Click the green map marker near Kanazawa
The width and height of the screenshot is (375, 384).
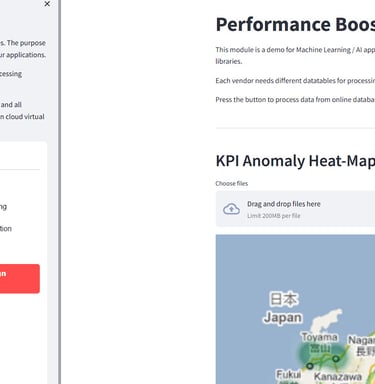pos(310,366)
